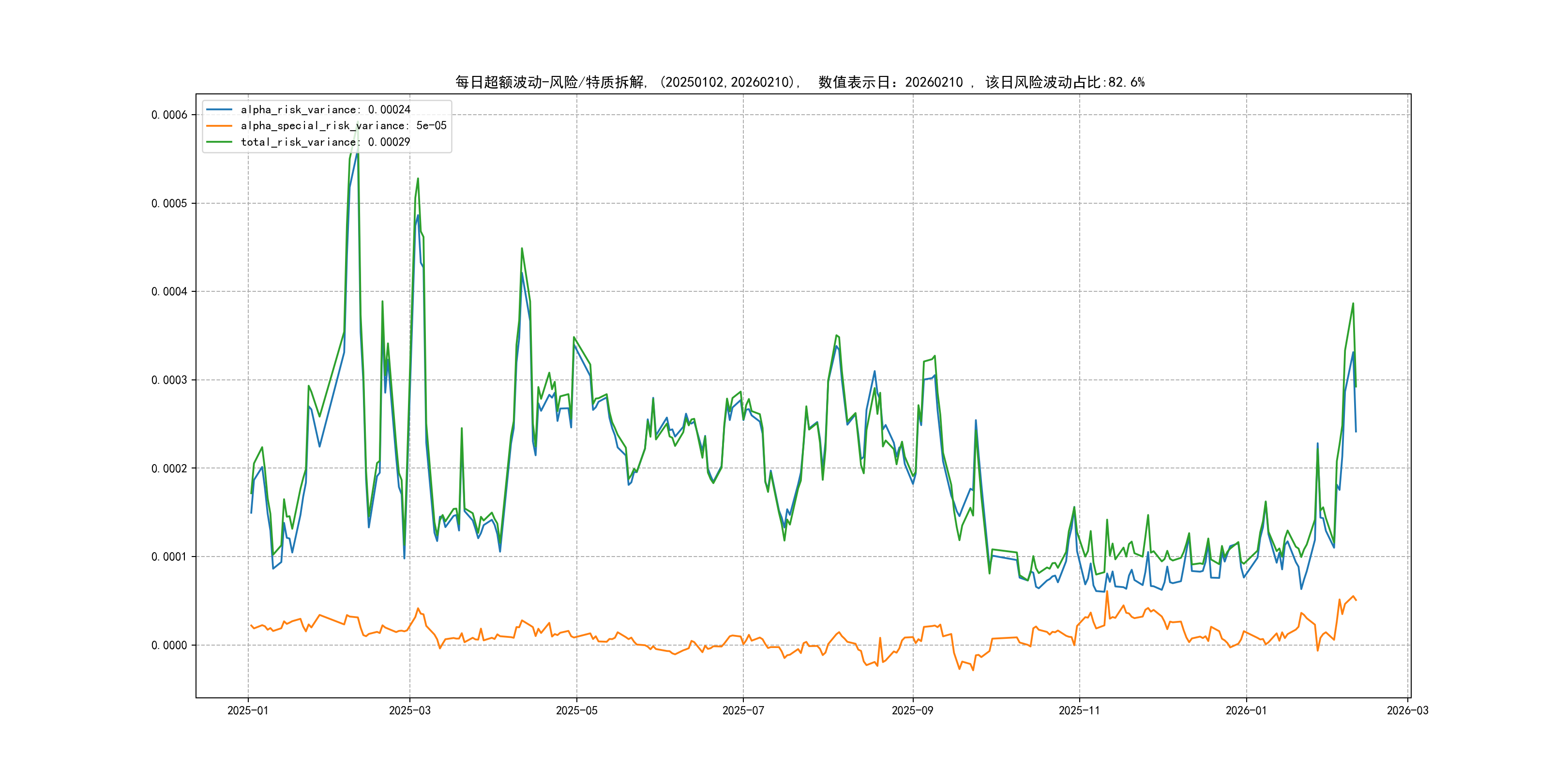Click the 2025-05 x-axis tick label
Viewport: 1568px width, 784px height.
tap(576, 710)
